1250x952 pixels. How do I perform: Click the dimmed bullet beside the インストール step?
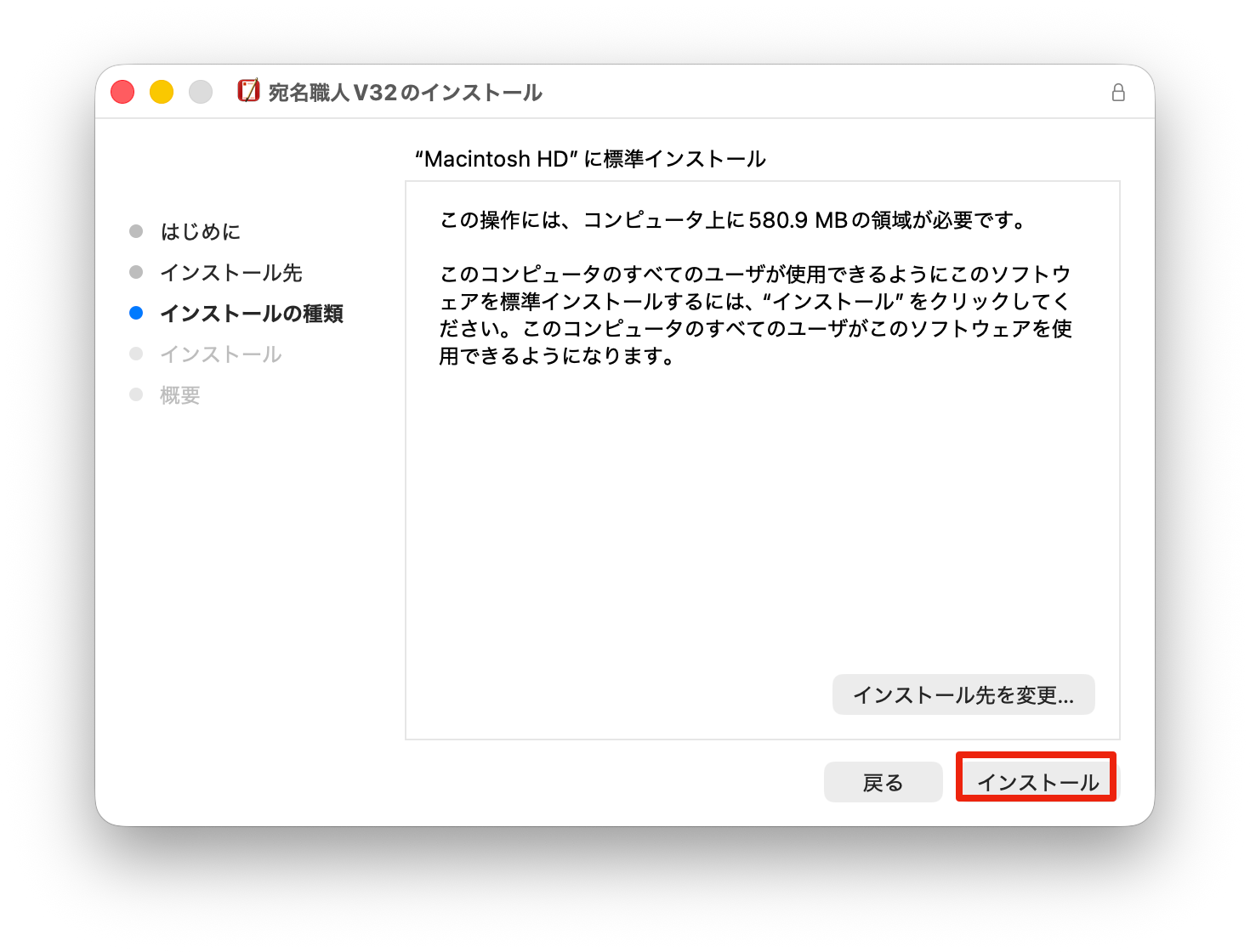click(136, 354)
